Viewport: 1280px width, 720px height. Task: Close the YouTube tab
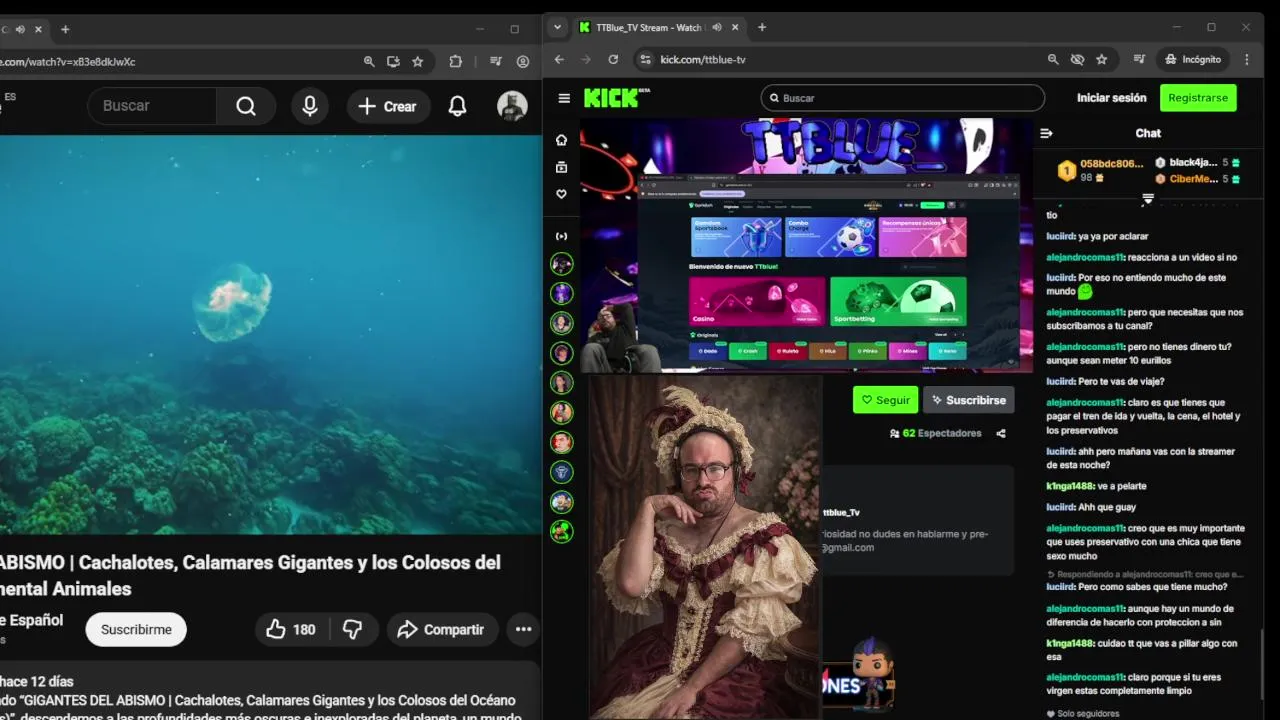tap(38, 29)
